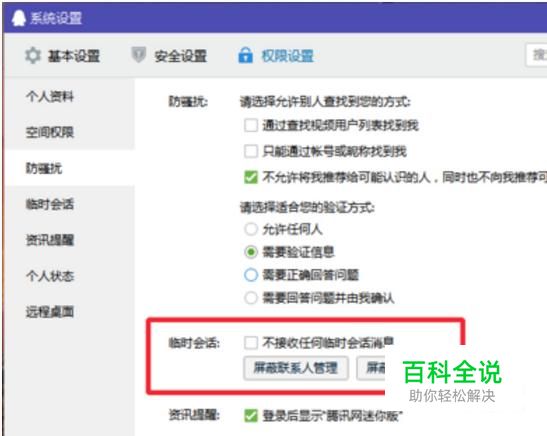Open 空间权限 in the sidebar
Screen dimensions: 547x436
50,132
